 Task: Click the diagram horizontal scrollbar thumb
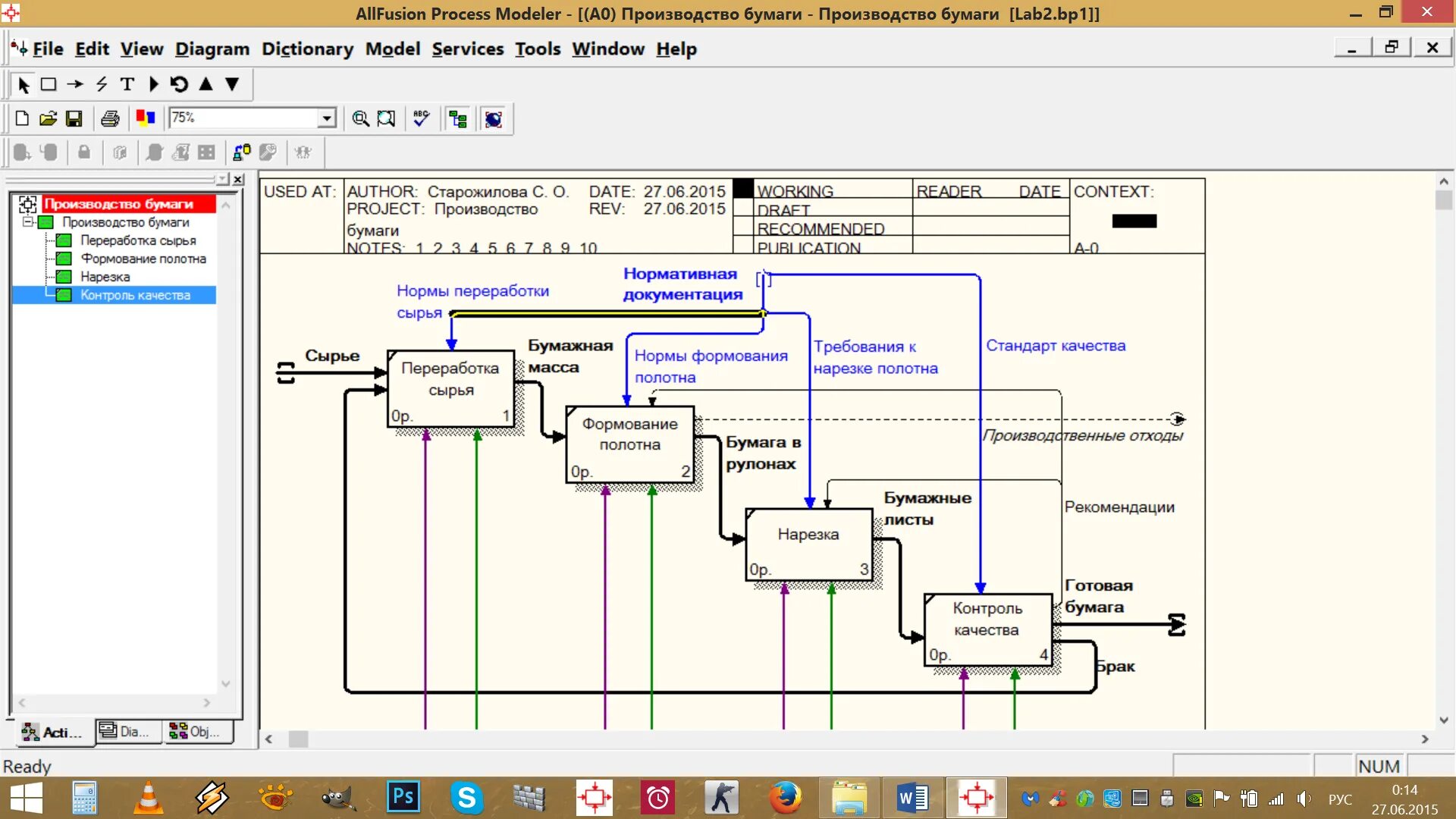click(x=299, y=739)
